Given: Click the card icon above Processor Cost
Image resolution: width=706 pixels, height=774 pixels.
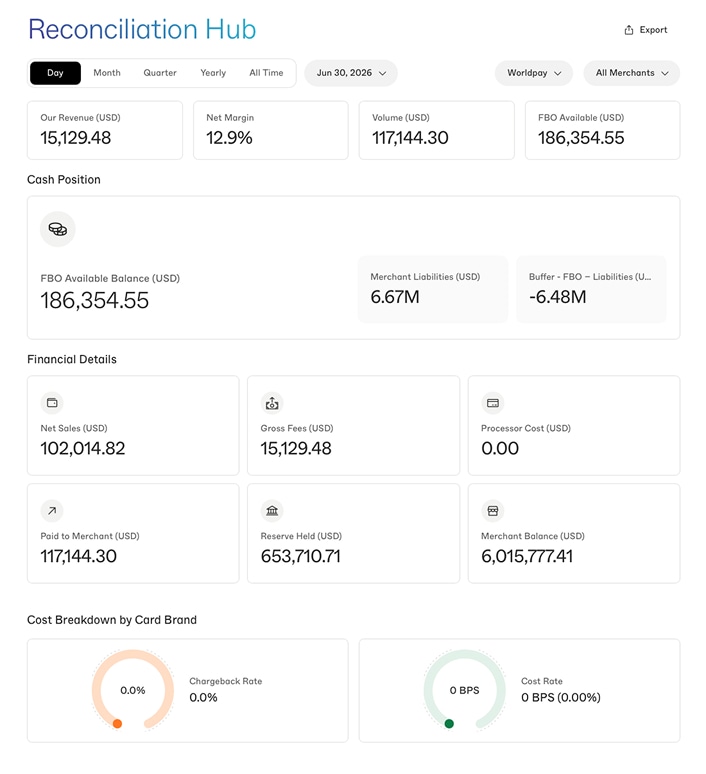Looking at the screenshot, I should coord(493,403).
